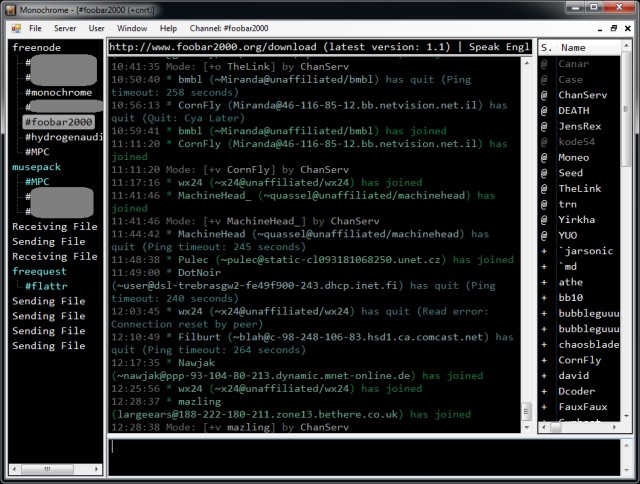Select user ChanServ in the nick list
640x484 pixels.
(x=582, y=95)
